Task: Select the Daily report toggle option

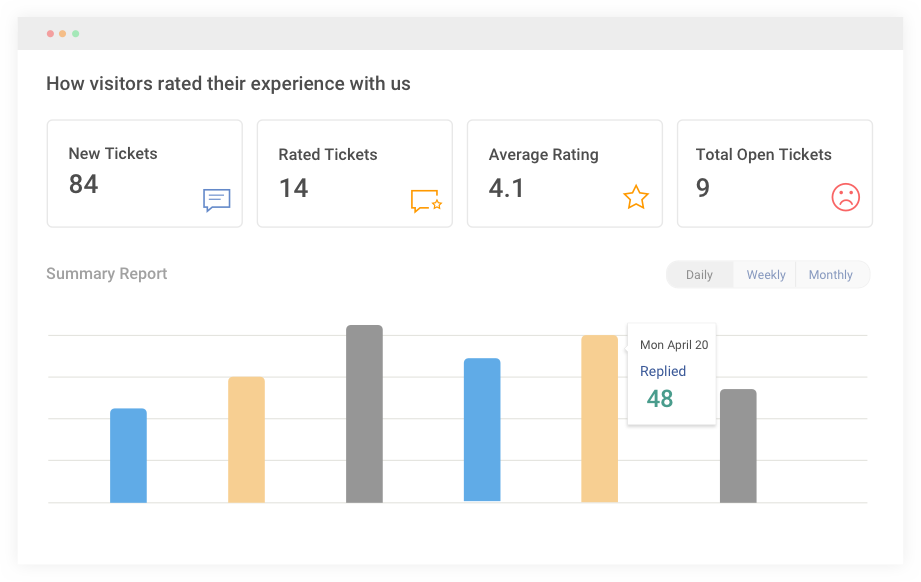Action: 700,274
